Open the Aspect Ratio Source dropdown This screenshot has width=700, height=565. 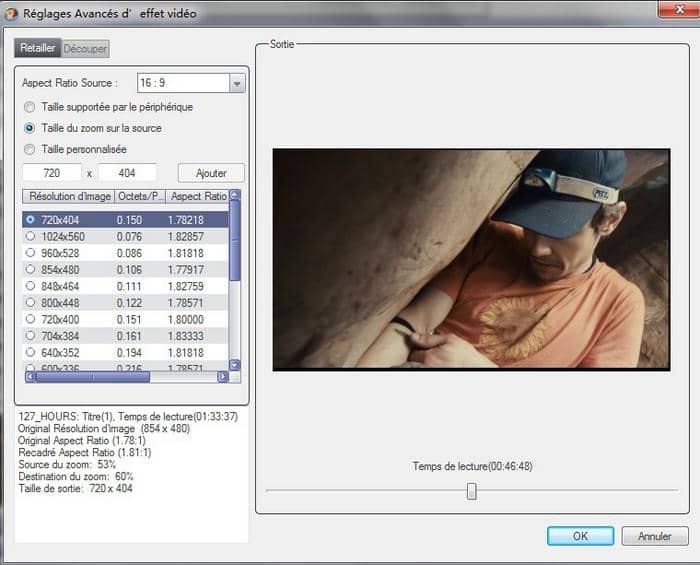237,83
